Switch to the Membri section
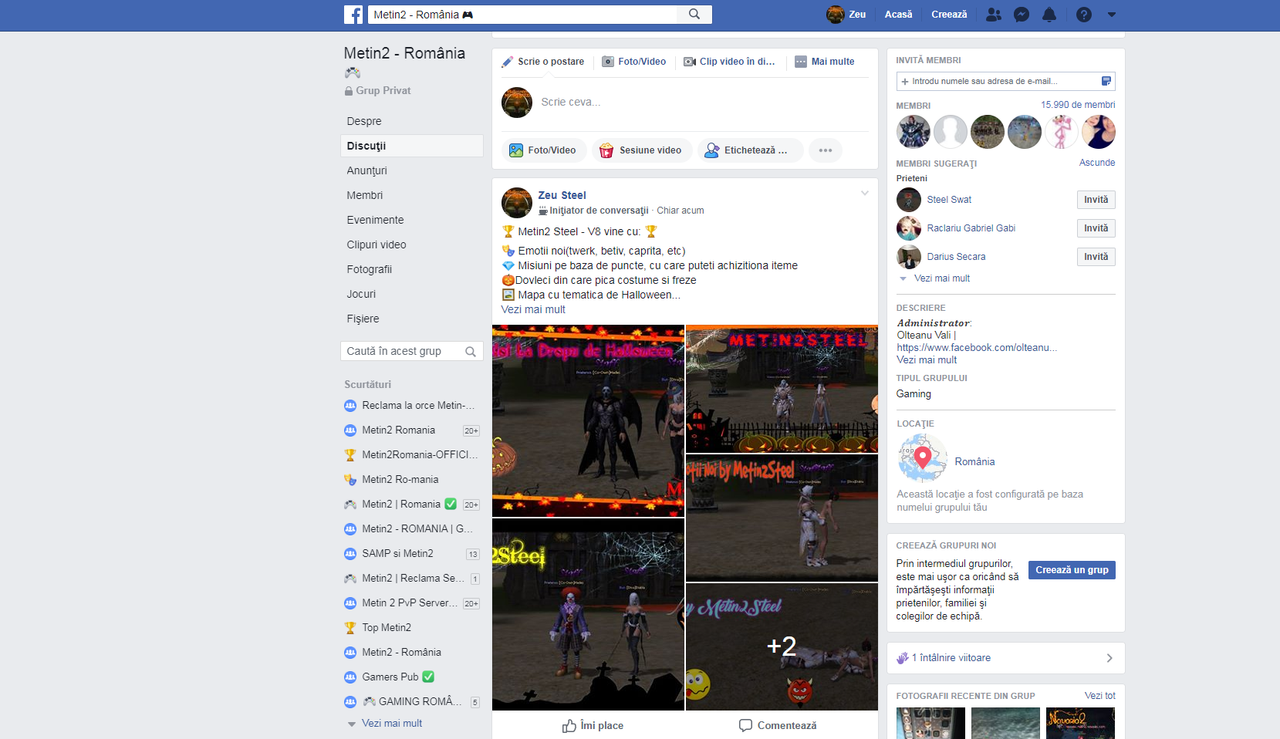This screenshot has height=739, width=1280. [x=364, y=195]
